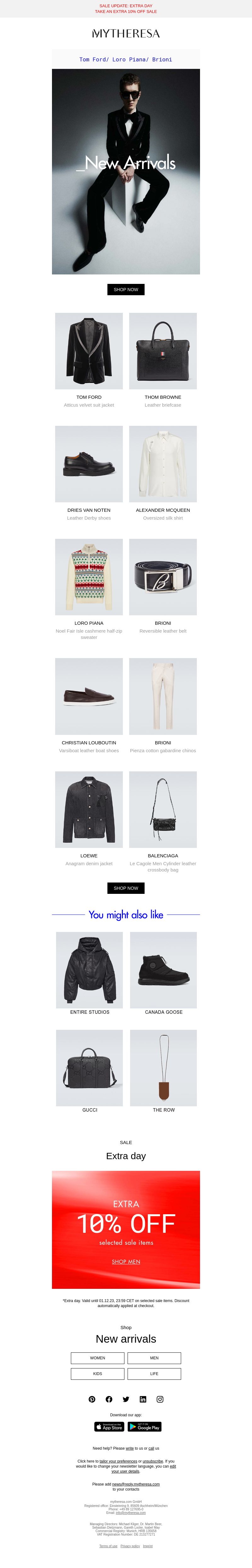Select the MEN new arrivals button
Viewport: 252px width, 1568px height.
click(x=154, y=1357)
